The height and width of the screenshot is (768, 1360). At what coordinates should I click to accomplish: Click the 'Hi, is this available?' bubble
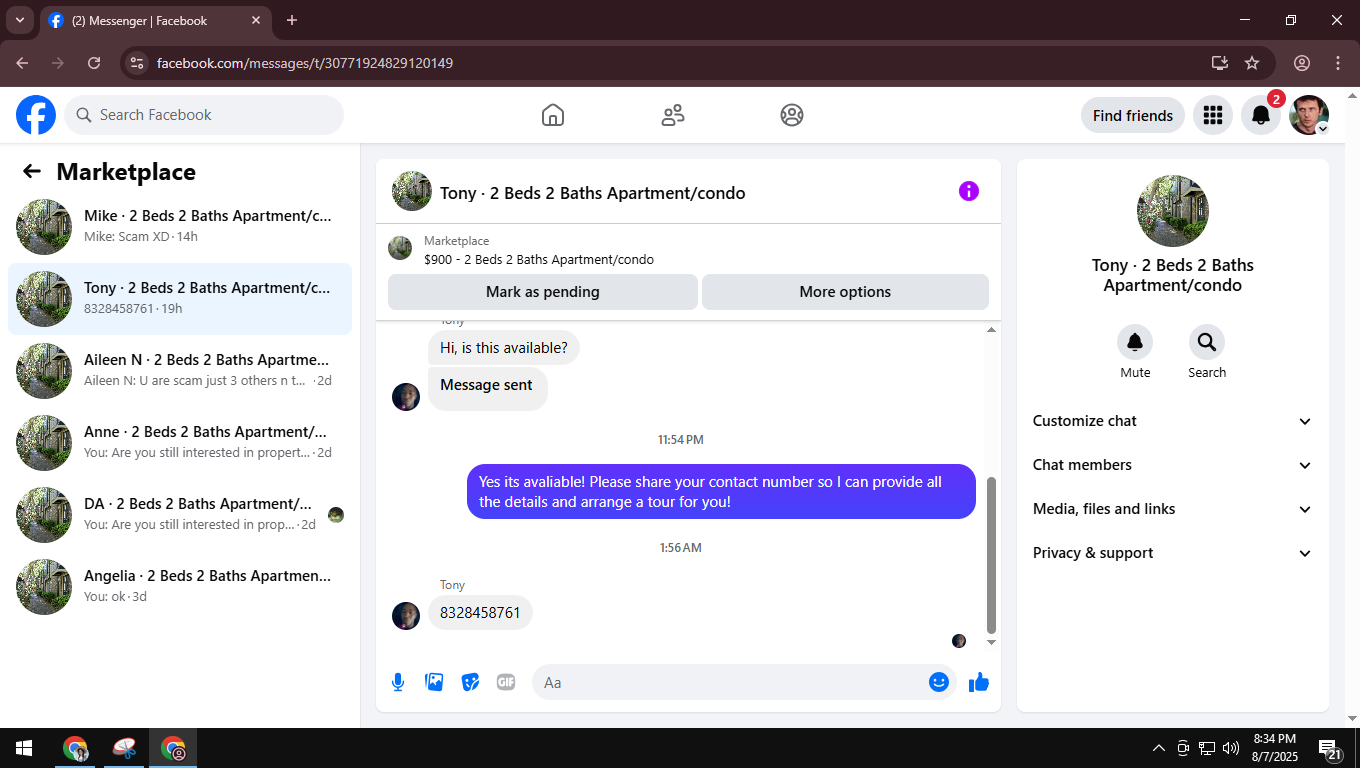[x=504, y=348]
